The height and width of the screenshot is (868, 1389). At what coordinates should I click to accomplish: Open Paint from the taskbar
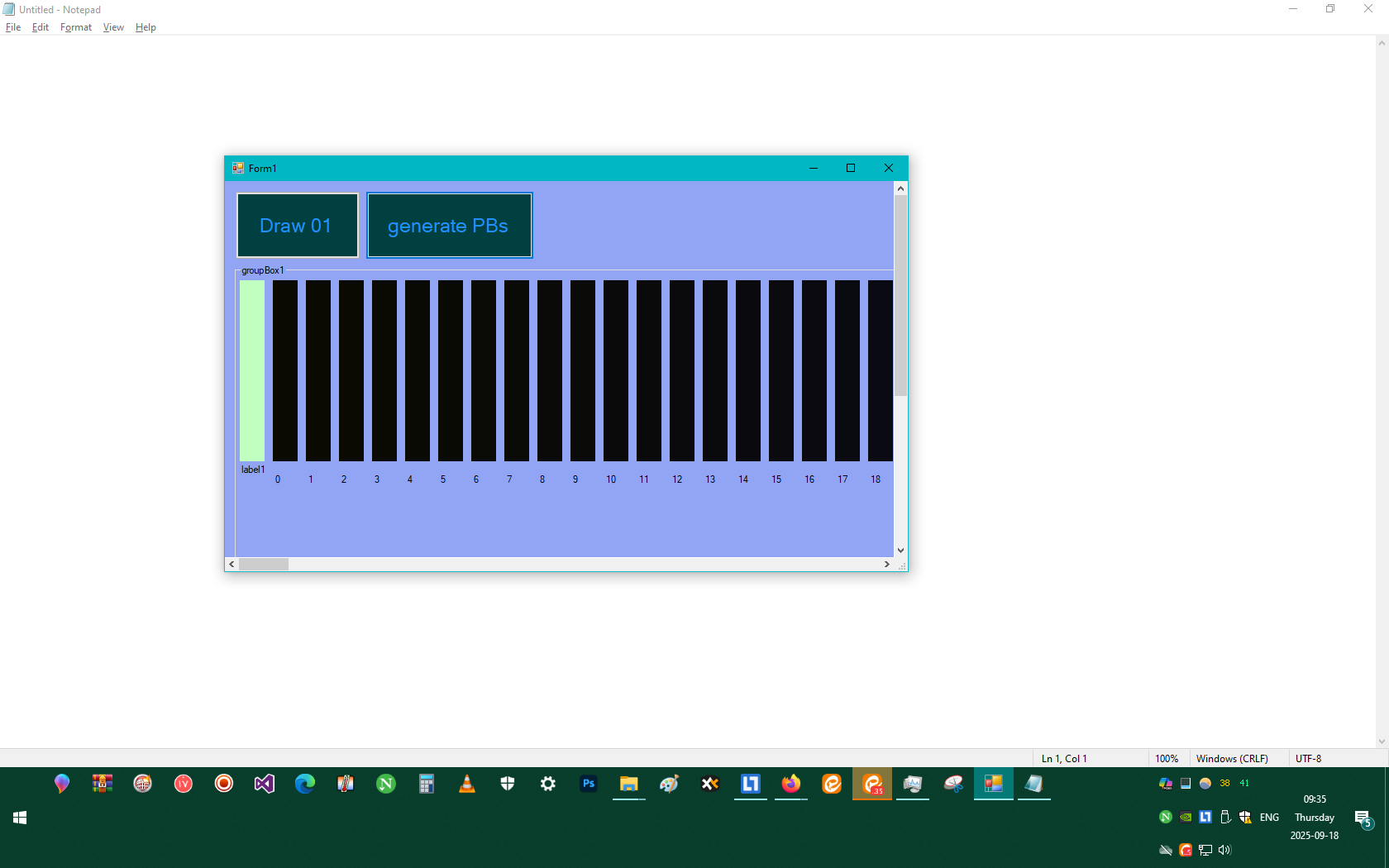point(669,784)
